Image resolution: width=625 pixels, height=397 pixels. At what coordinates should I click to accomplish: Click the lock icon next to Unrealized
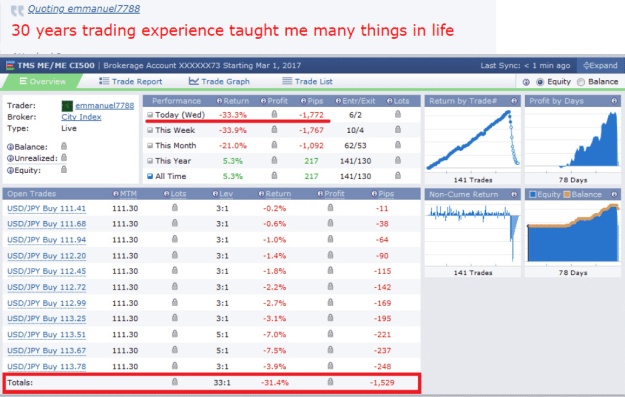click(64, 157)
